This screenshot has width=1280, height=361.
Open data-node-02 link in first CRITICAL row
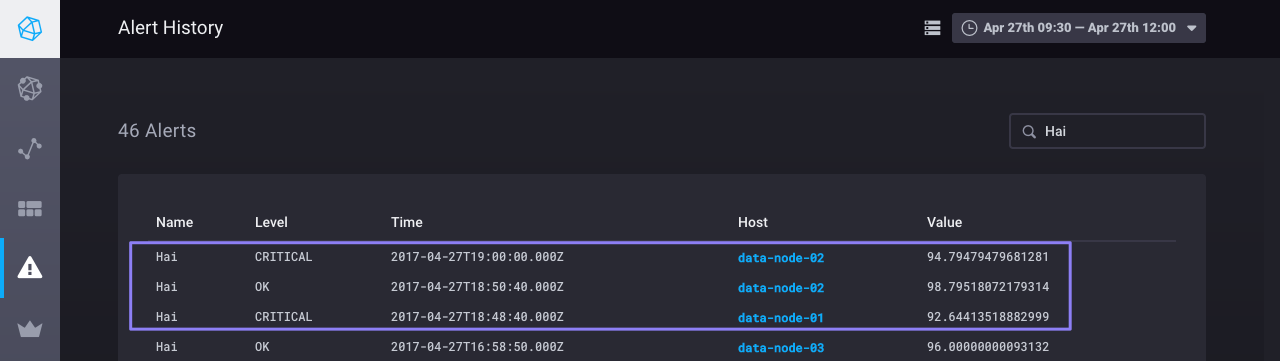781,258
